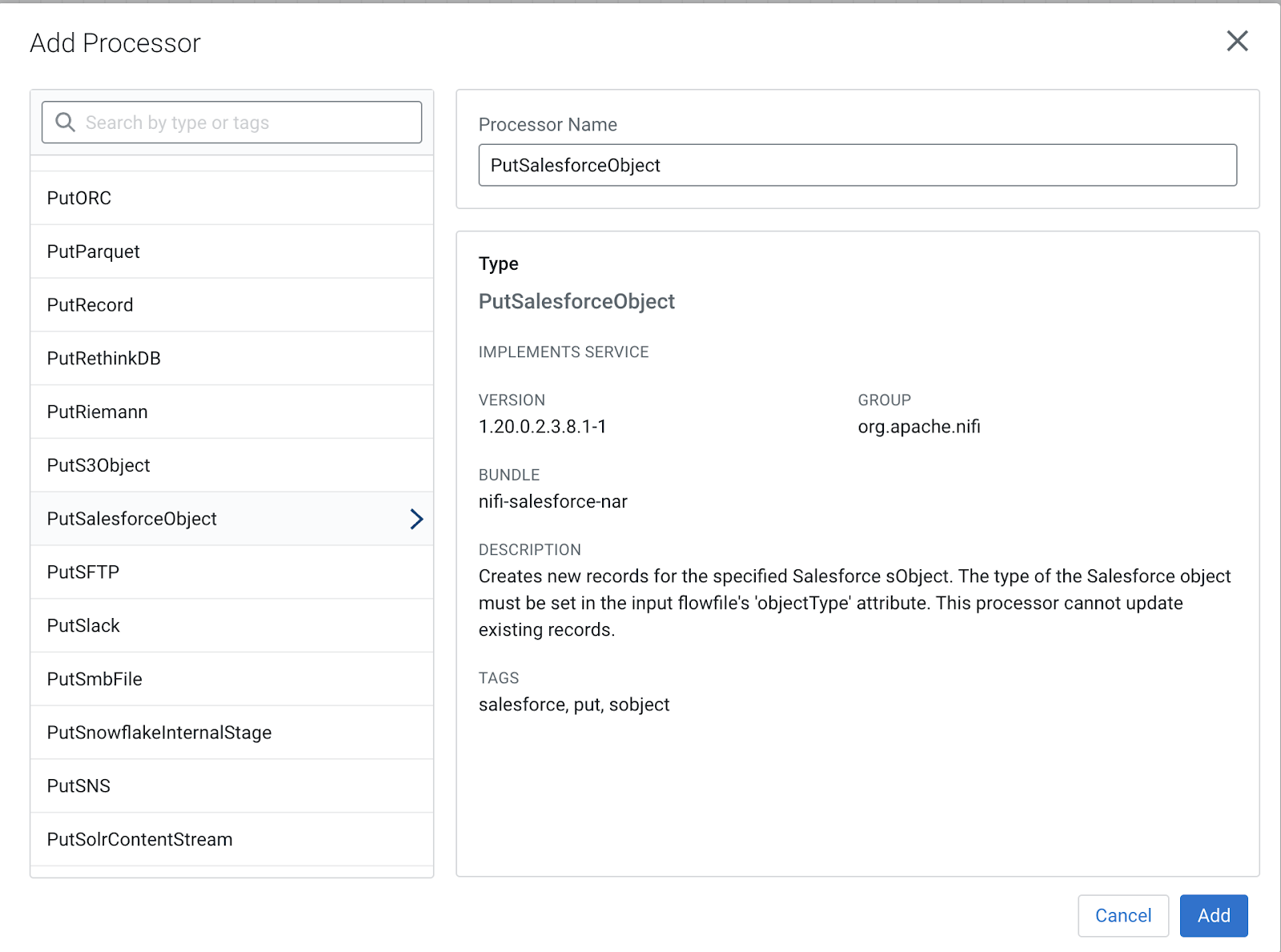Cancel adding the processor

(1123, 915)
